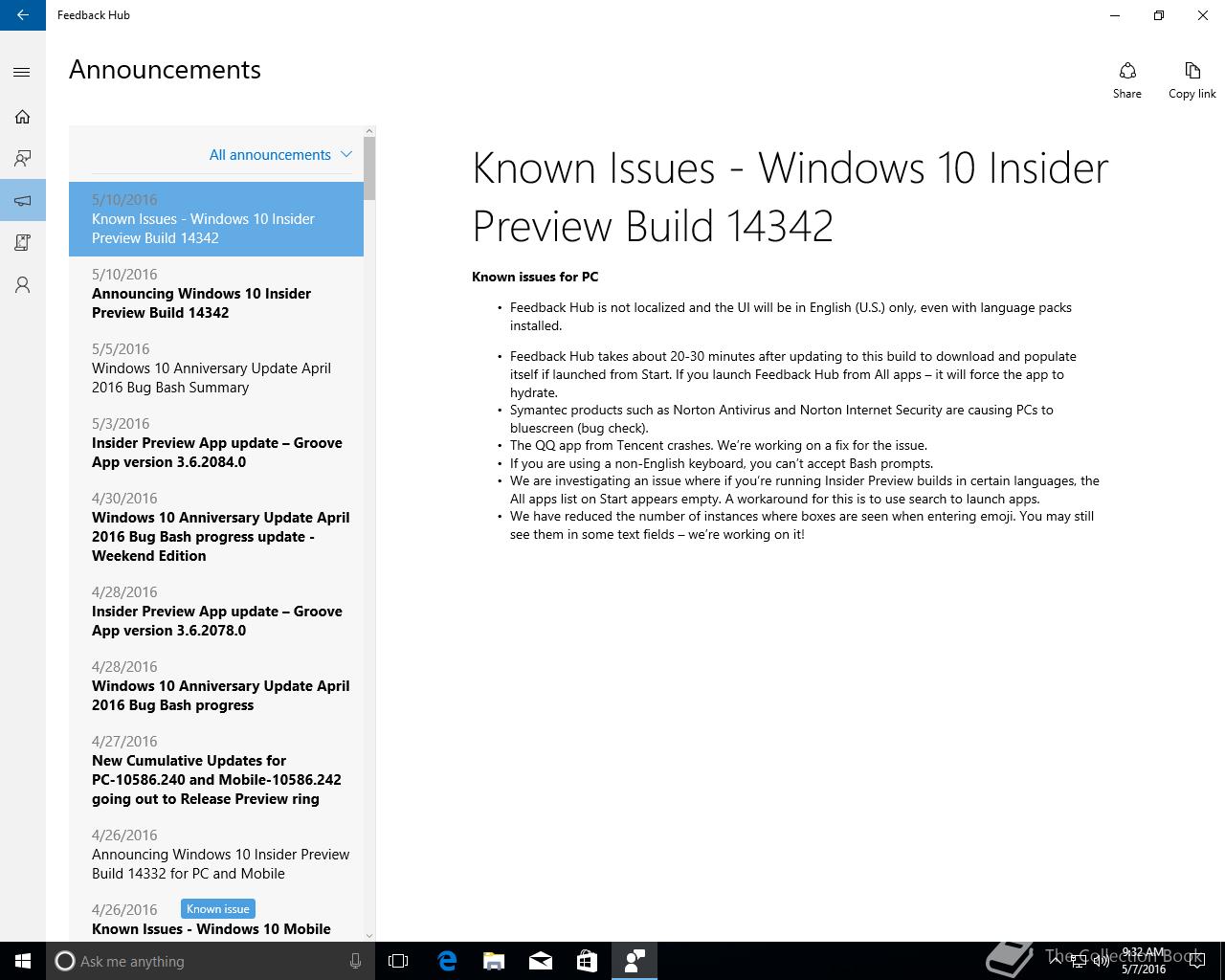Open the Feedback section icon
Screen dimensions: 1225x980
[x=23, y=159]
